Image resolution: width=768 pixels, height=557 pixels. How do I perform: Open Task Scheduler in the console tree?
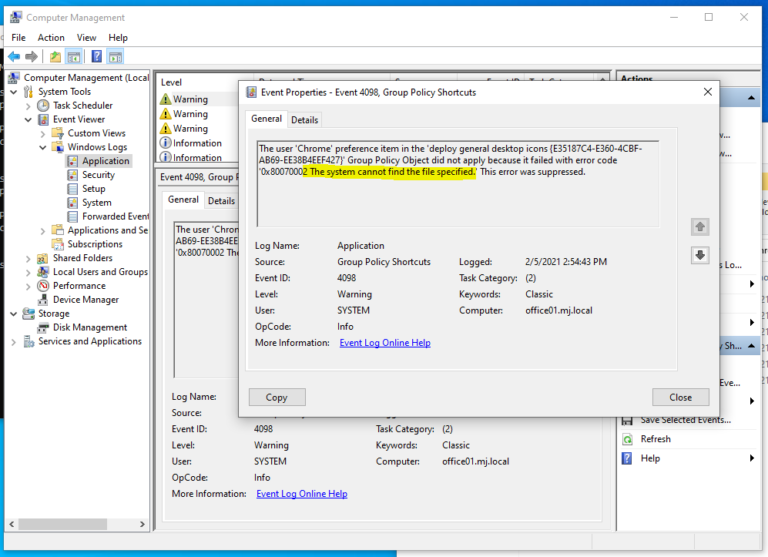coord(82,105)
